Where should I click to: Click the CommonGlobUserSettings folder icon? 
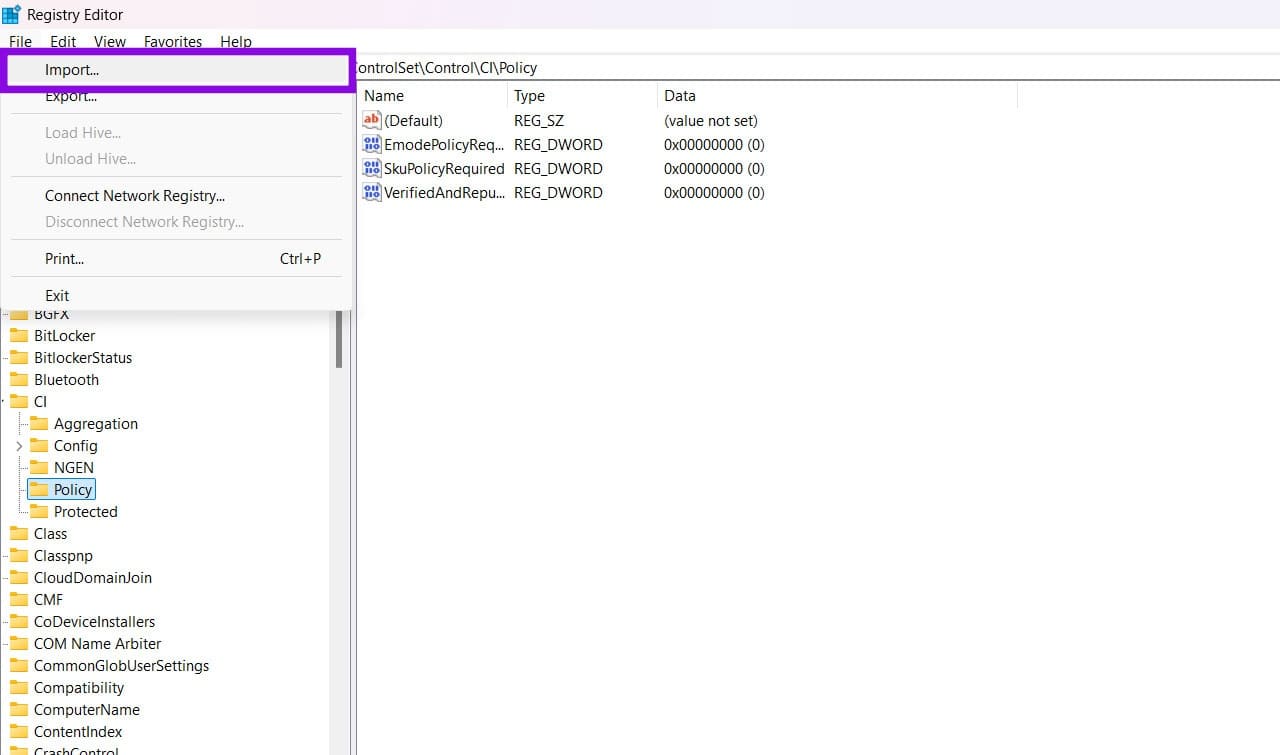[x=19, y=665]
